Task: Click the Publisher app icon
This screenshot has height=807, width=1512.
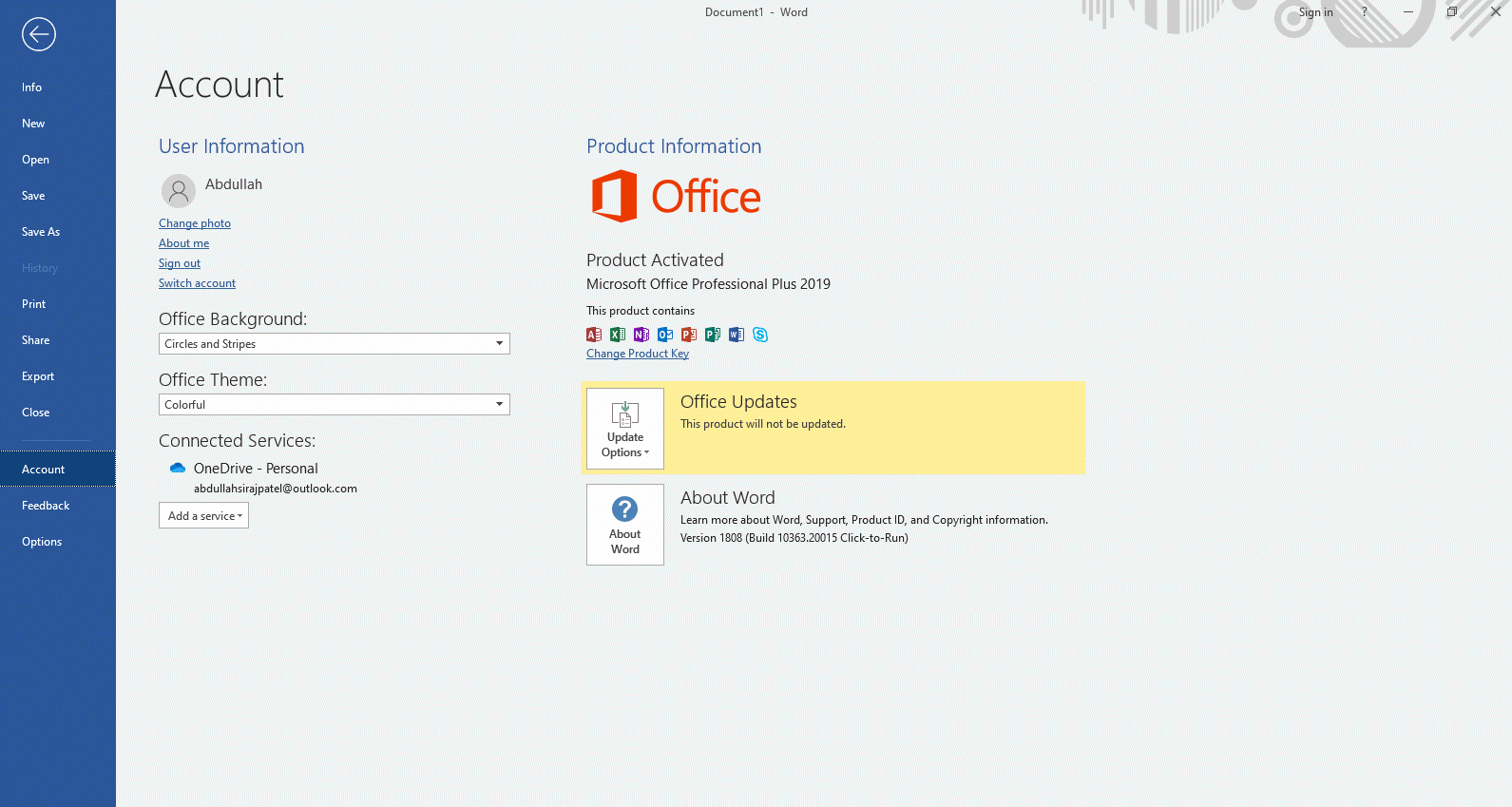Action: point(713,335)
